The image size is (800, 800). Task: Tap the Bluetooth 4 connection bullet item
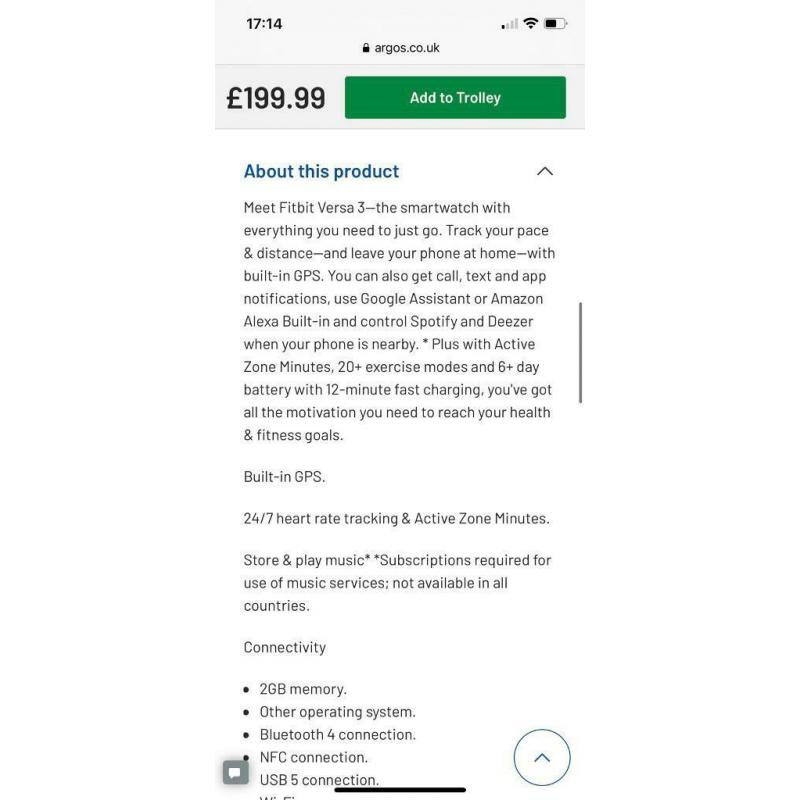pyautogui.click(x=337, y=735)
